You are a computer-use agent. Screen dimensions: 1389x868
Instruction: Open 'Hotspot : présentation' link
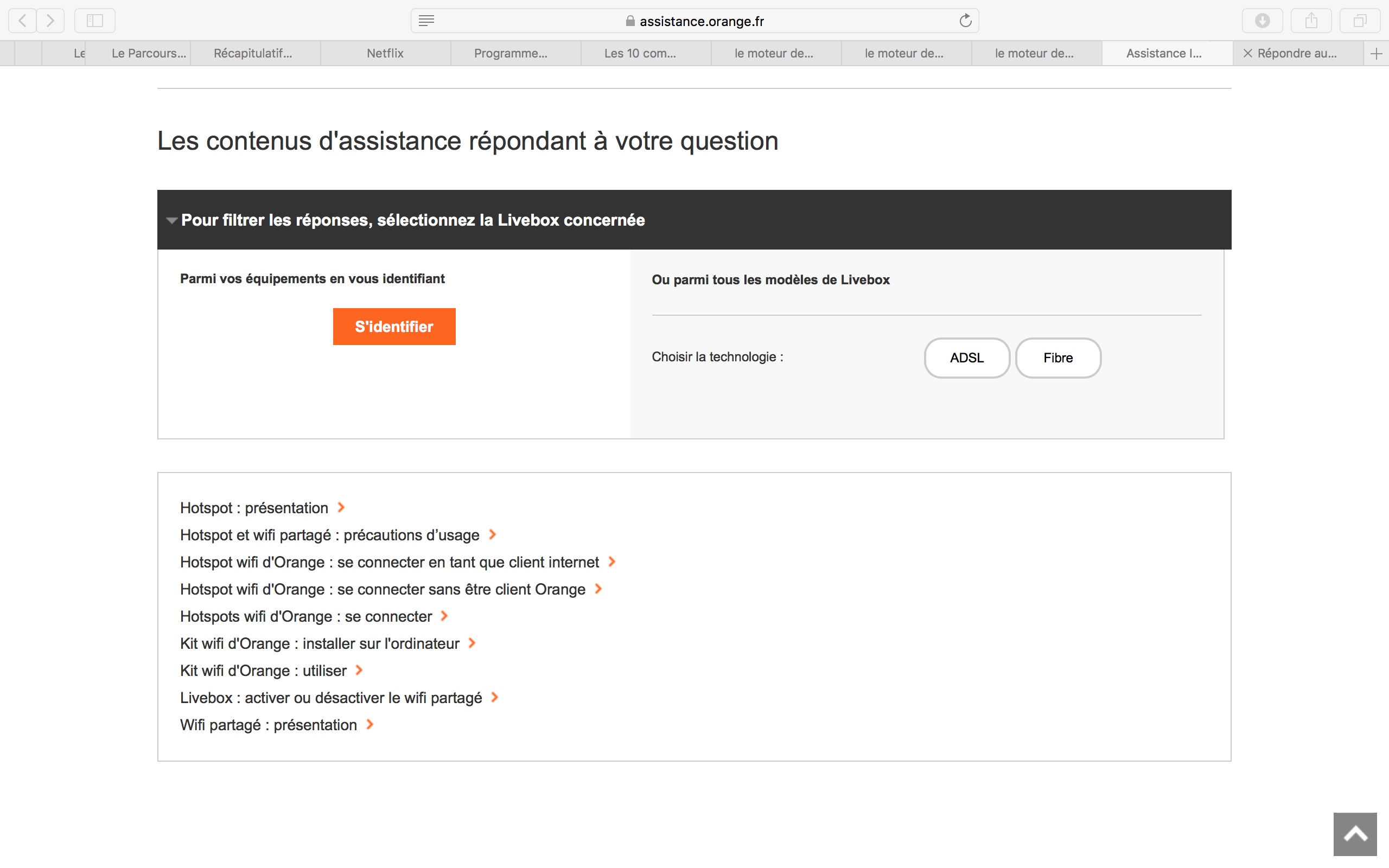click(254, 508)
